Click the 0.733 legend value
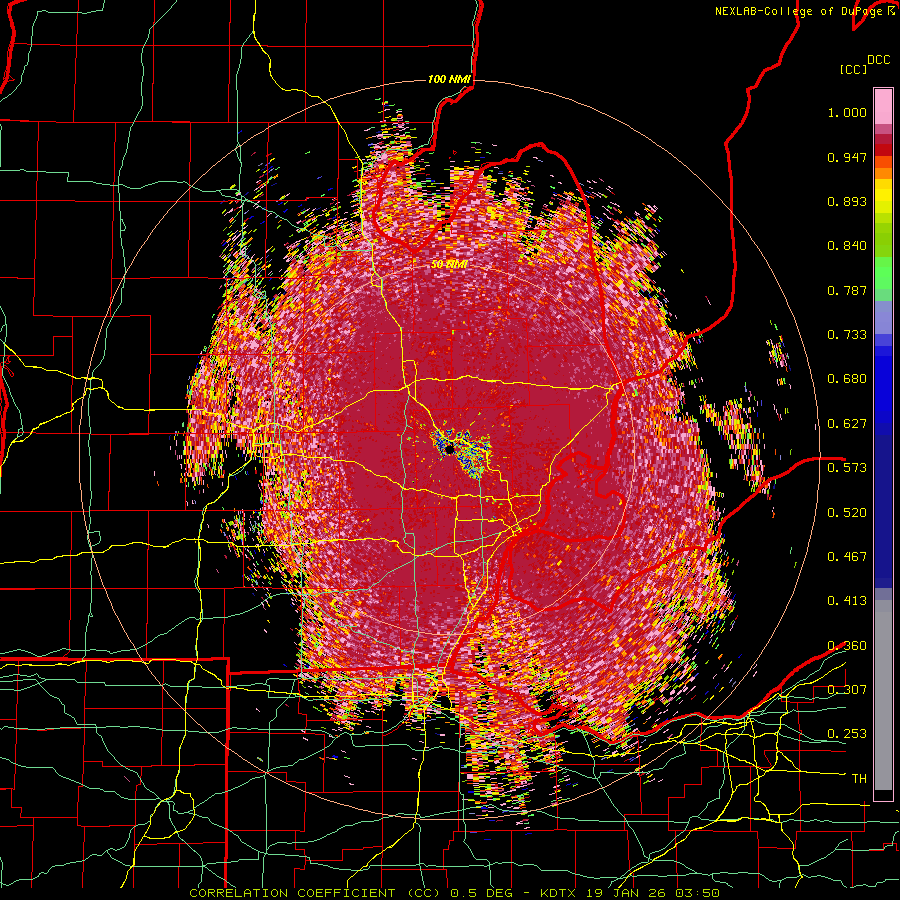Image resolution: width=900 pixels, height=900 pixels. coord(847,335)
